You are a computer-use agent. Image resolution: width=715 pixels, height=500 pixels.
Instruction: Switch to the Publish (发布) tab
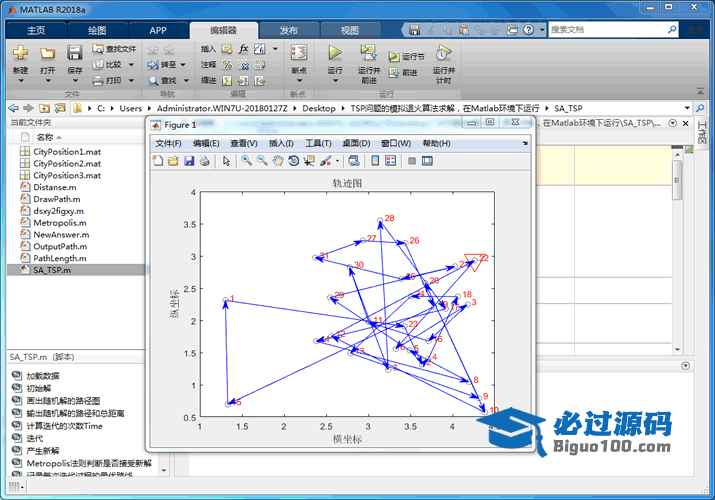[x=289, y=31]
